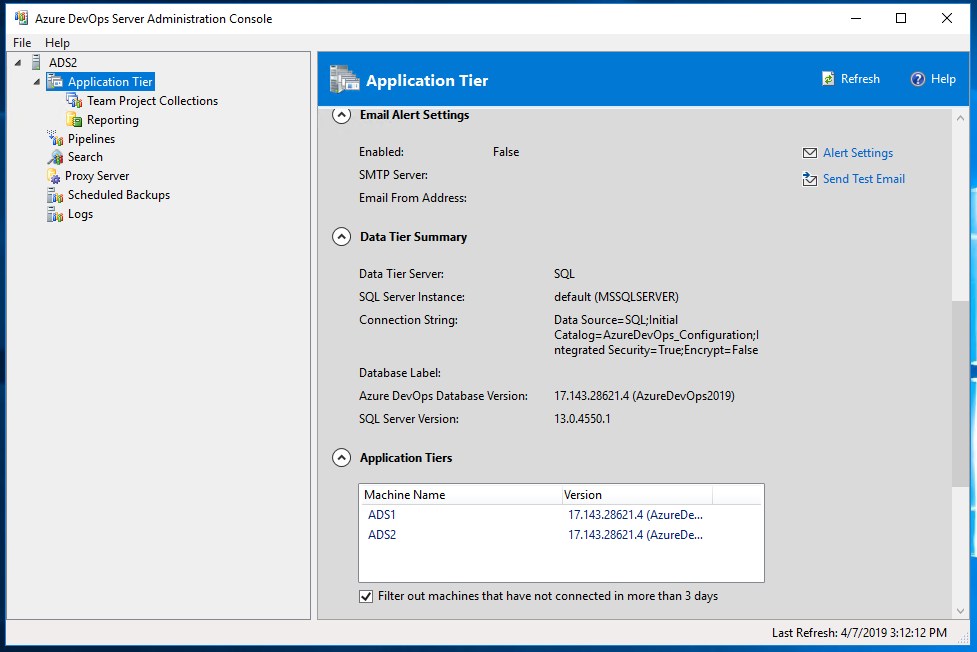Select Team Project Collections in the tree
The width and height of the screenshot is (977, 652).
click(152, 101)
